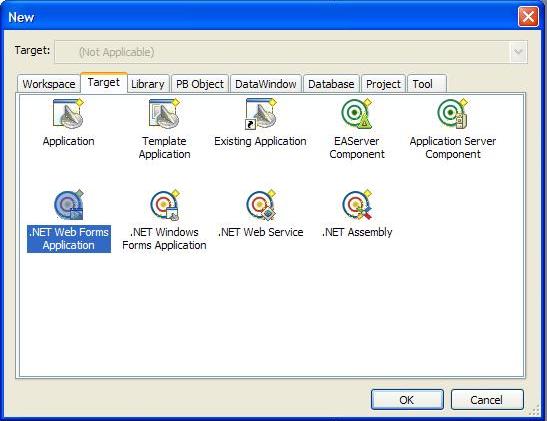Click the ".NET Assembly" label

point(357,232)
